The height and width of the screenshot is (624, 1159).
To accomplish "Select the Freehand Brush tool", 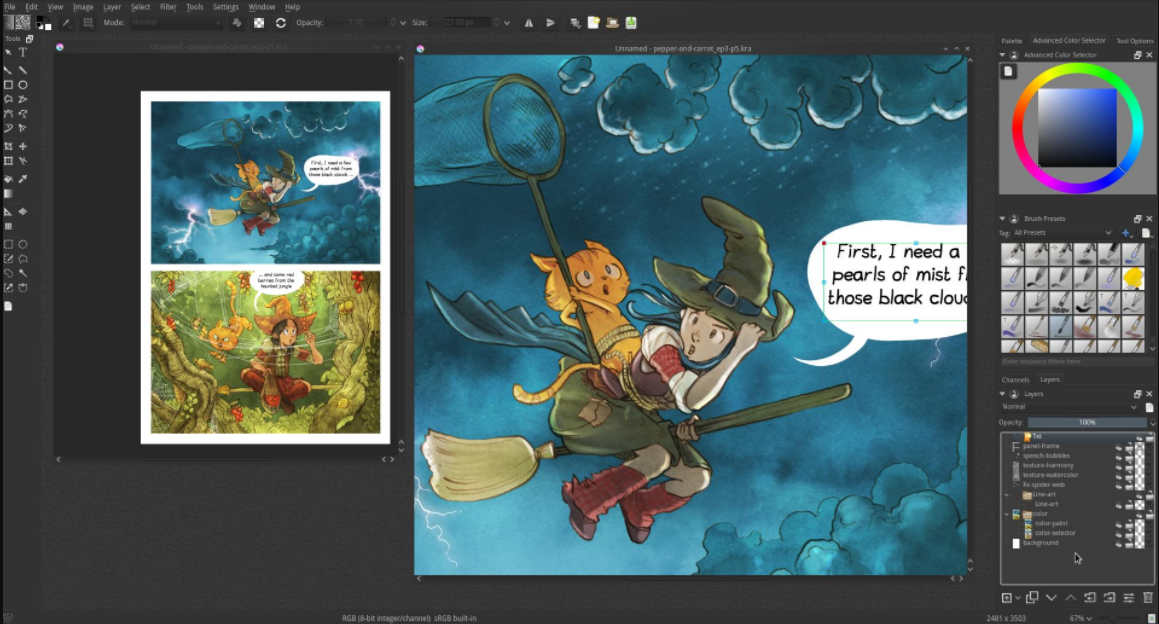I will (8, 70).
